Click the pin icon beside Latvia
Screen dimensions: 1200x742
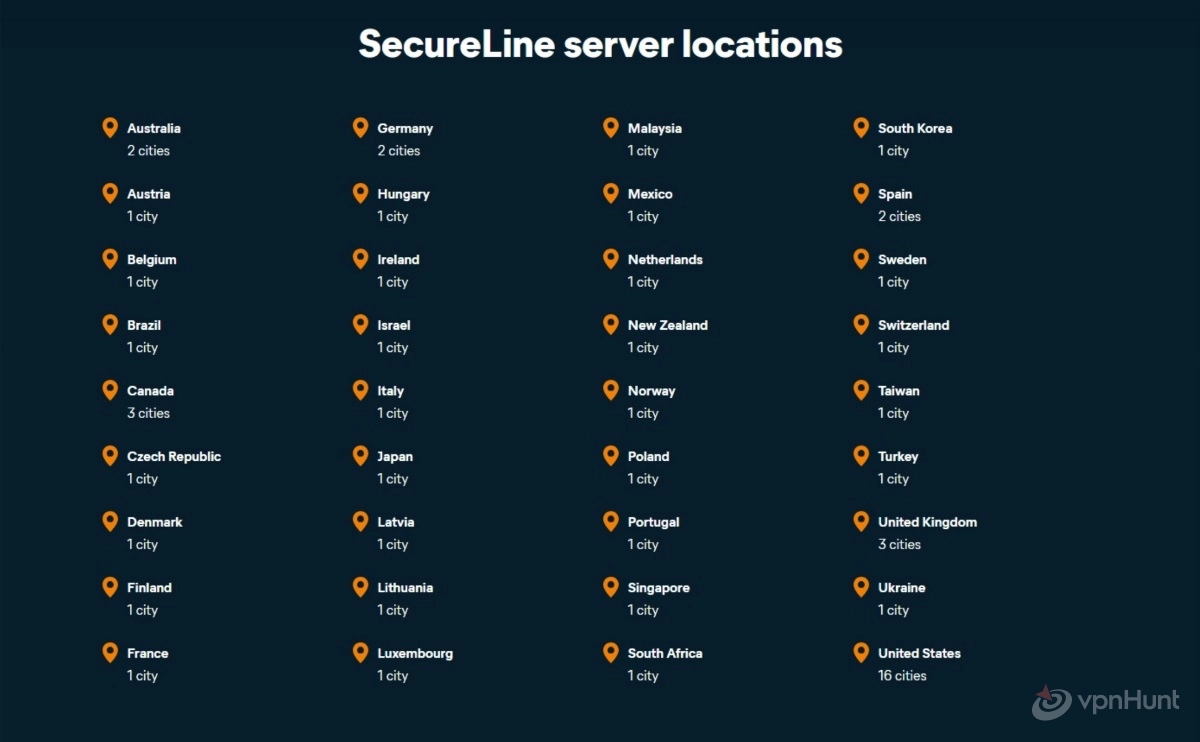[360, 522]
